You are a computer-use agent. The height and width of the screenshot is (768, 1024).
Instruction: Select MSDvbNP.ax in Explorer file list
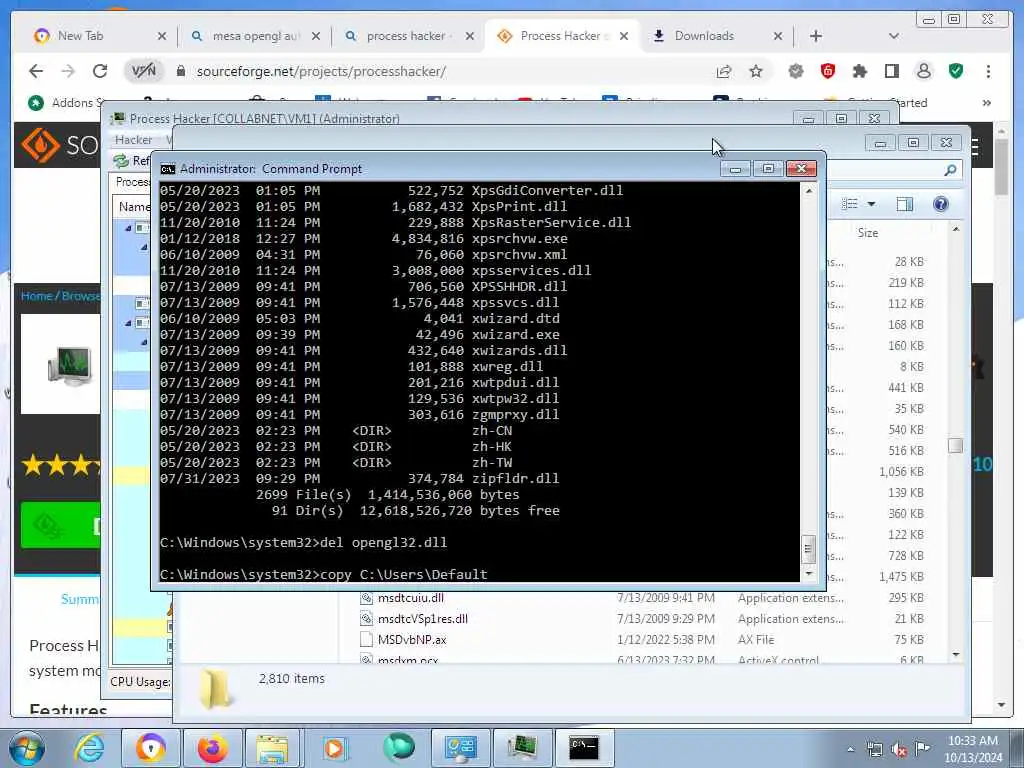click(412, 639)
